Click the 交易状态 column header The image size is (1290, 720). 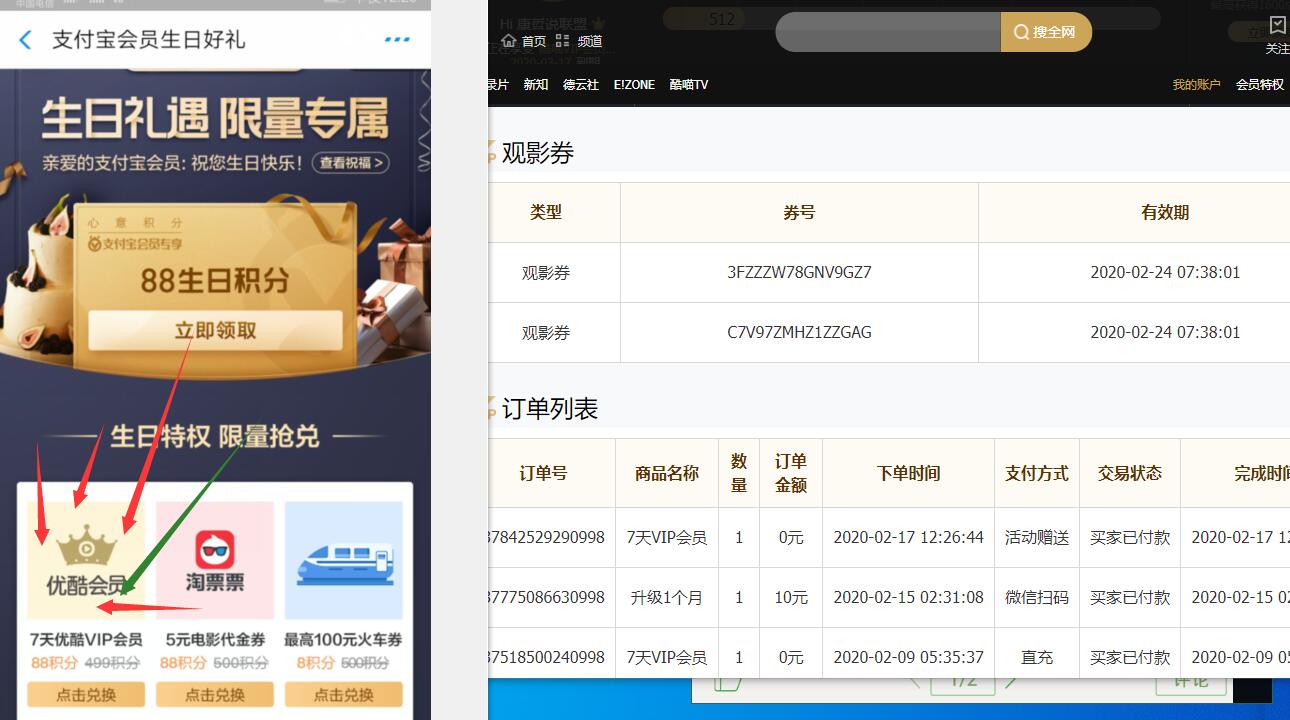pos(1130,473)
